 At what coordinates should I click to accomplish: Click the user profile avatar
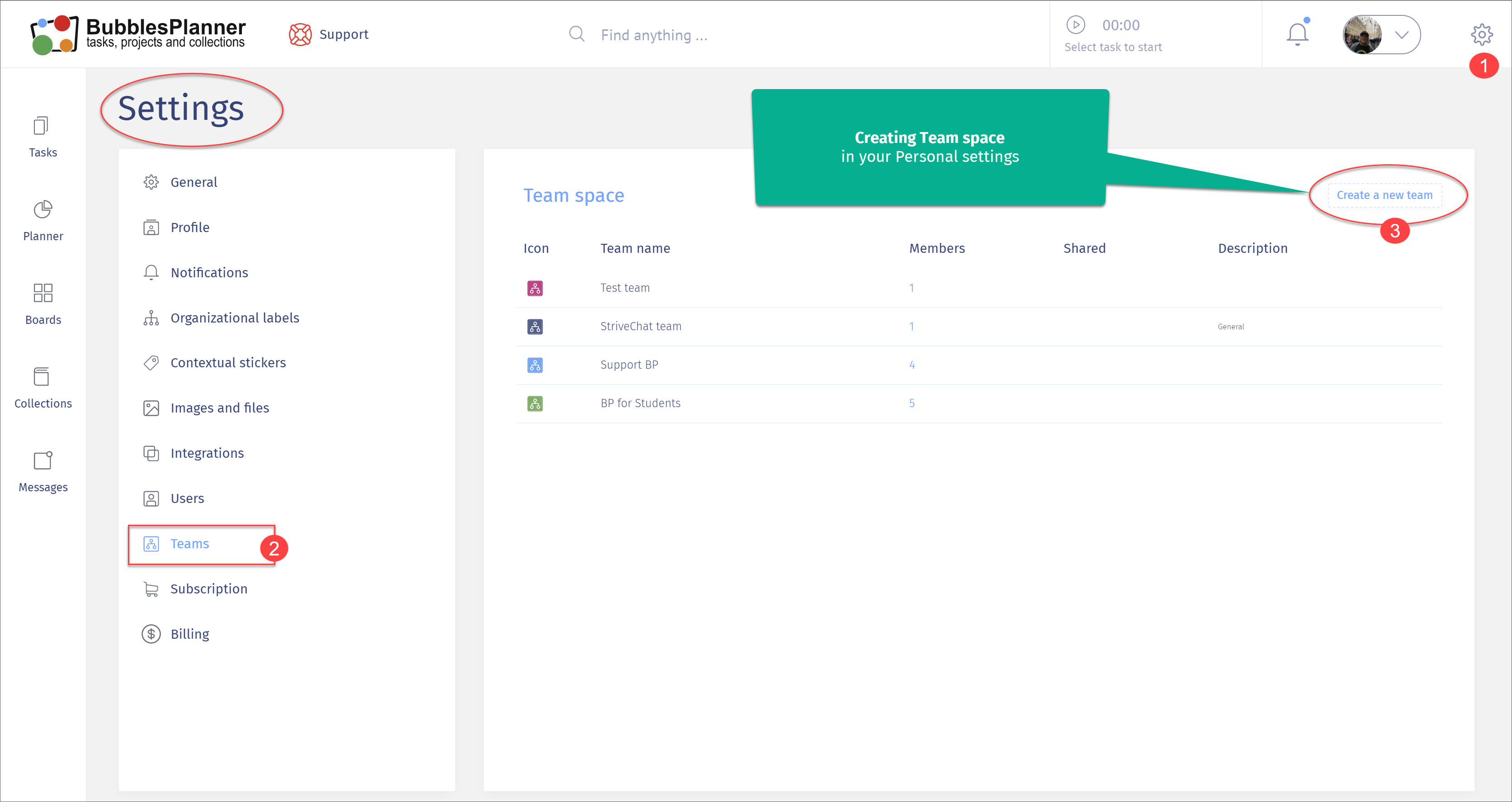pyautogui.click(x=1362, y=34)
